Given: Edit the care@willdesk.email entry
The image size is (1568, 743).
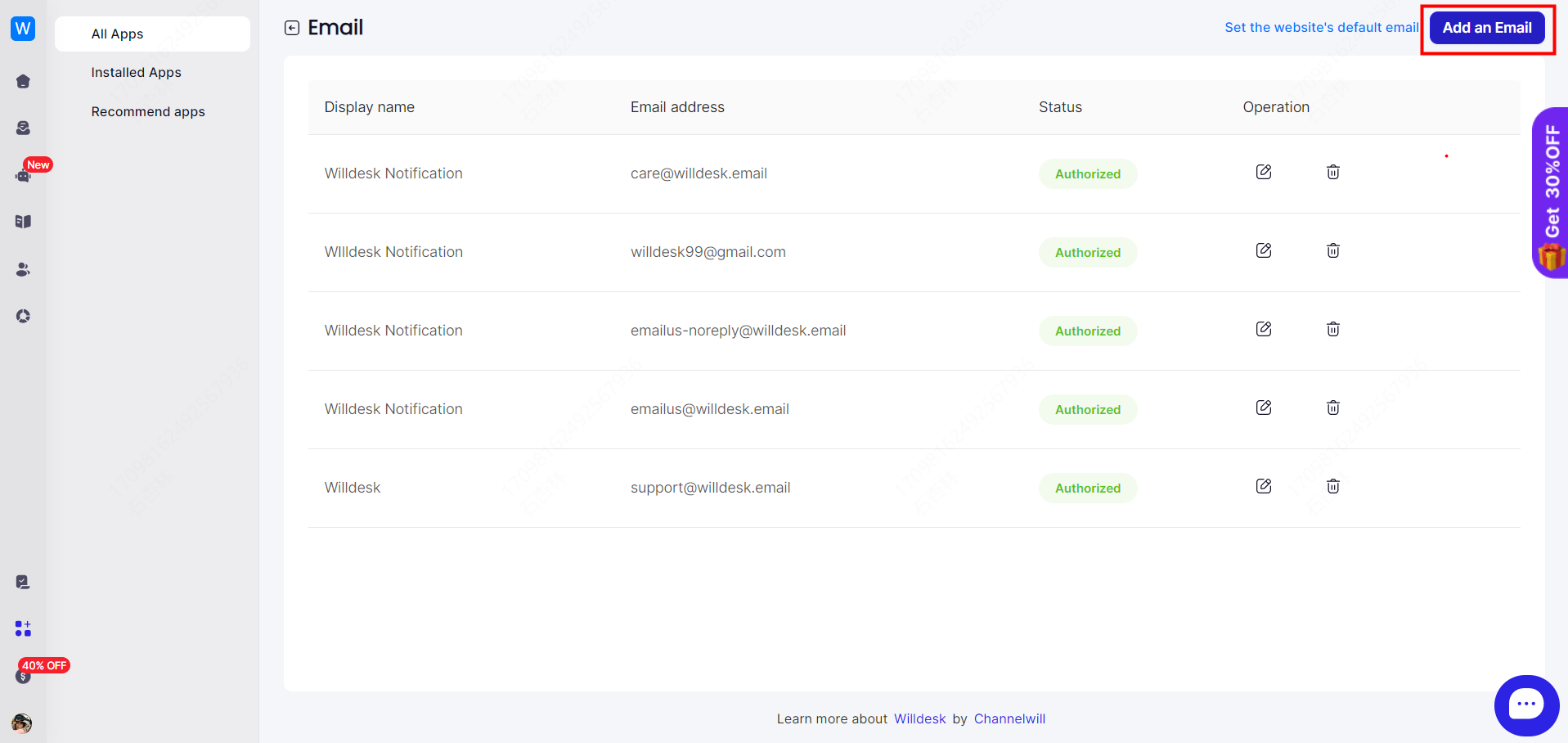Looking at the screenshot, I should click(1264, 172).
